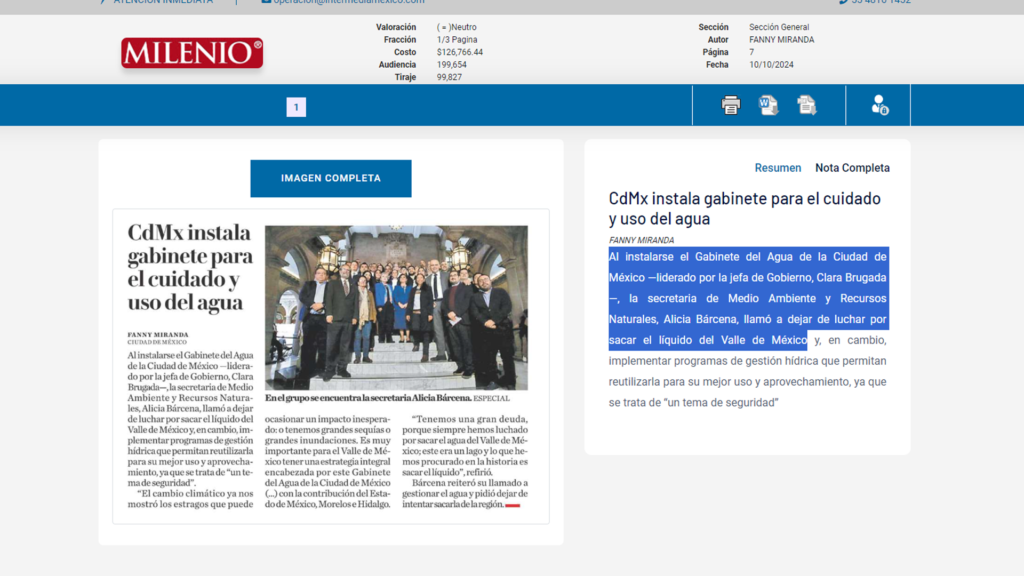Click the operacion email link at top
Image resolution: width=1024 pixels, height=576 pixels.
click(343, 2)
